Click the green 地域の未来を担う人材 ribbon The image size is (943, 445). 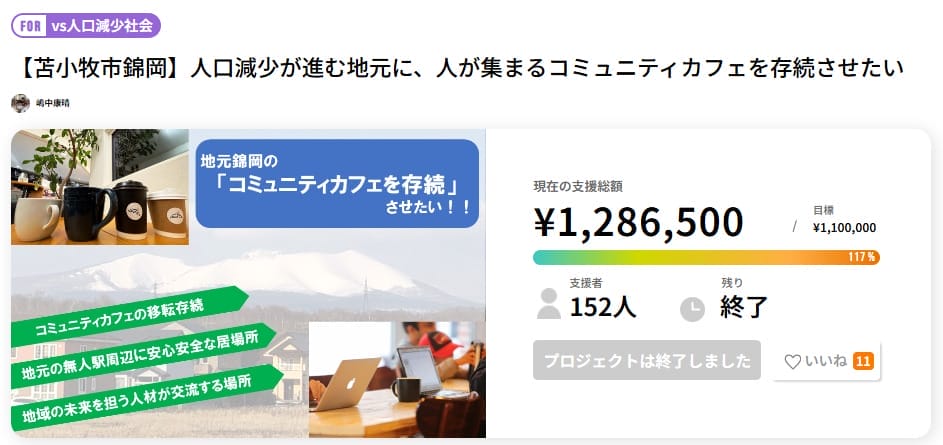(140, 391)
